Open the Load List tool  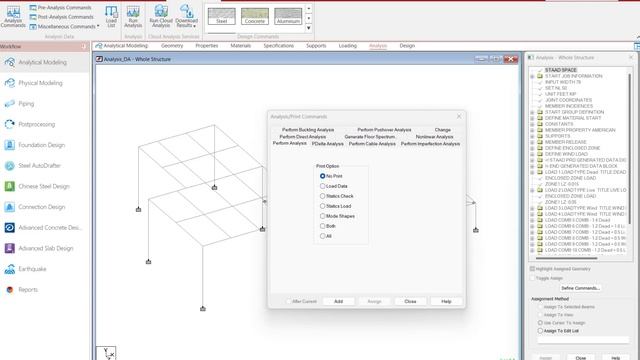tap(111, 17)
